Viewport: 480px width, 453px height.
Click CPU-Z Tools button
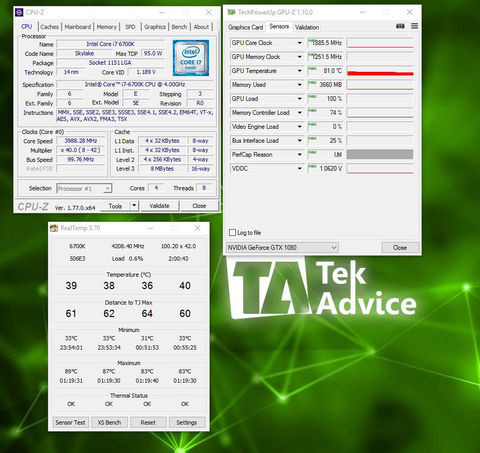pyautogui.click(x=115, y=206)
